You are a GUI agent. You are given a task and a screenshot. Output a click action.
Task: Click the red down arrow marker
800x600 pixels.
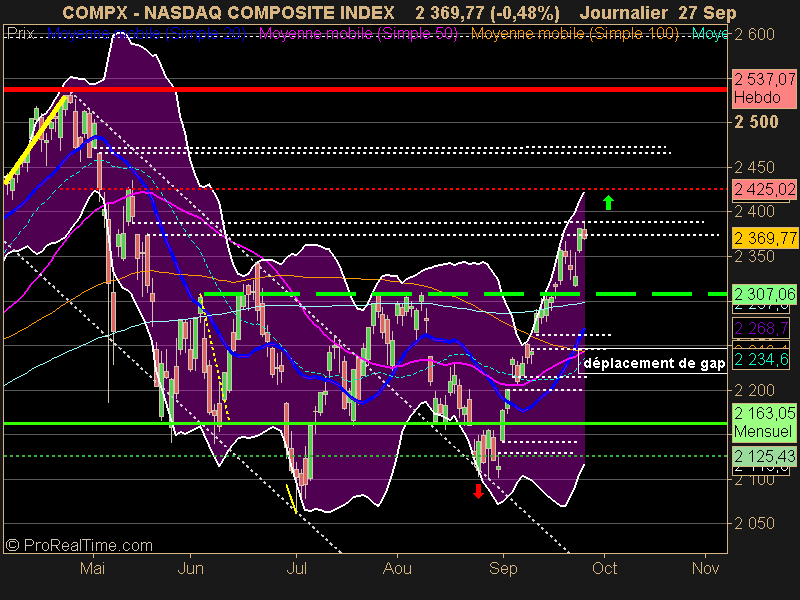pos(478,491)
